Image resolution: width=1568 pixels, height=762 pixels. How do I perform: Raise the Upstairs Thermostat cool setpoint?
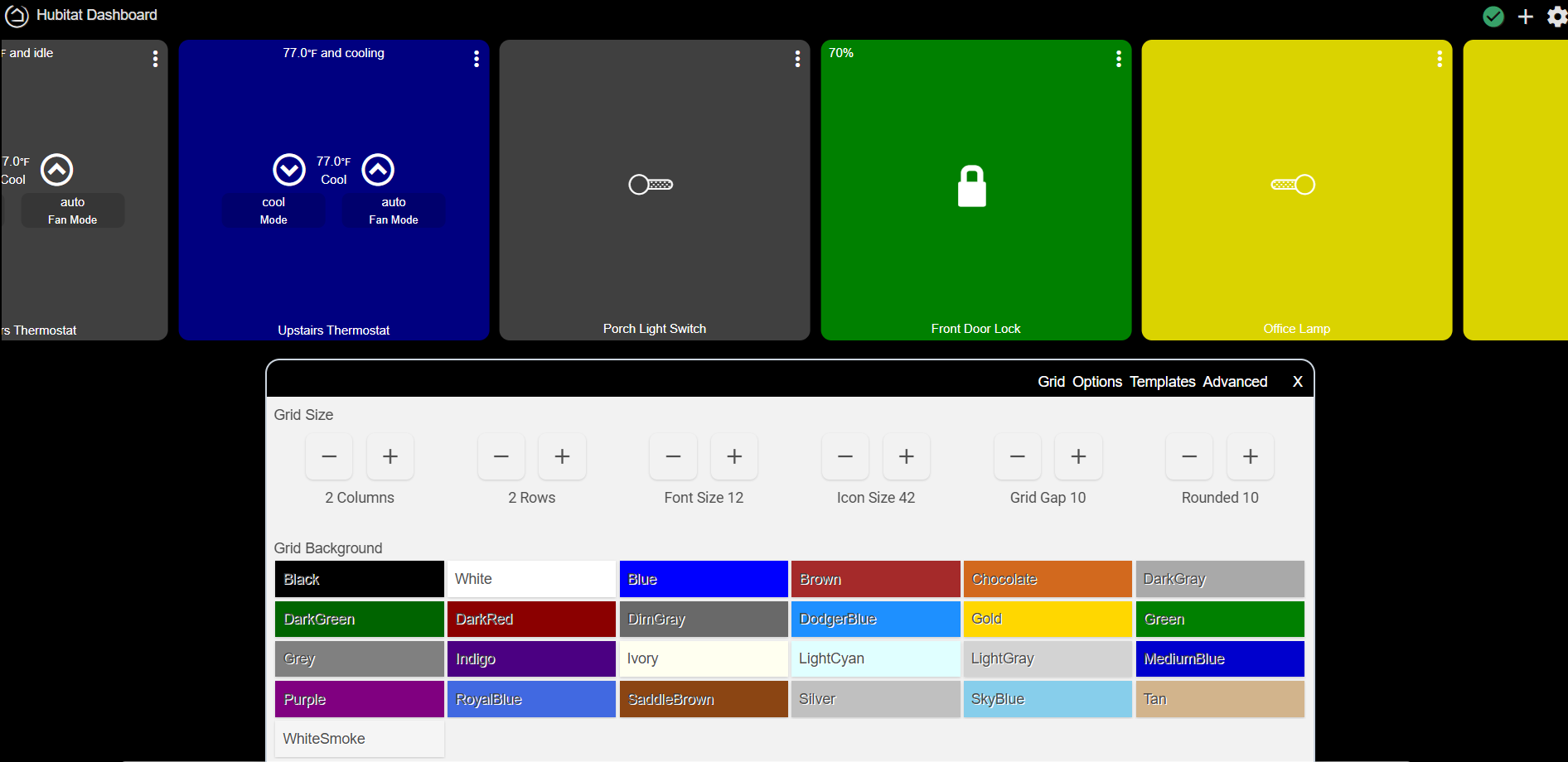click(x=378, y=170)
